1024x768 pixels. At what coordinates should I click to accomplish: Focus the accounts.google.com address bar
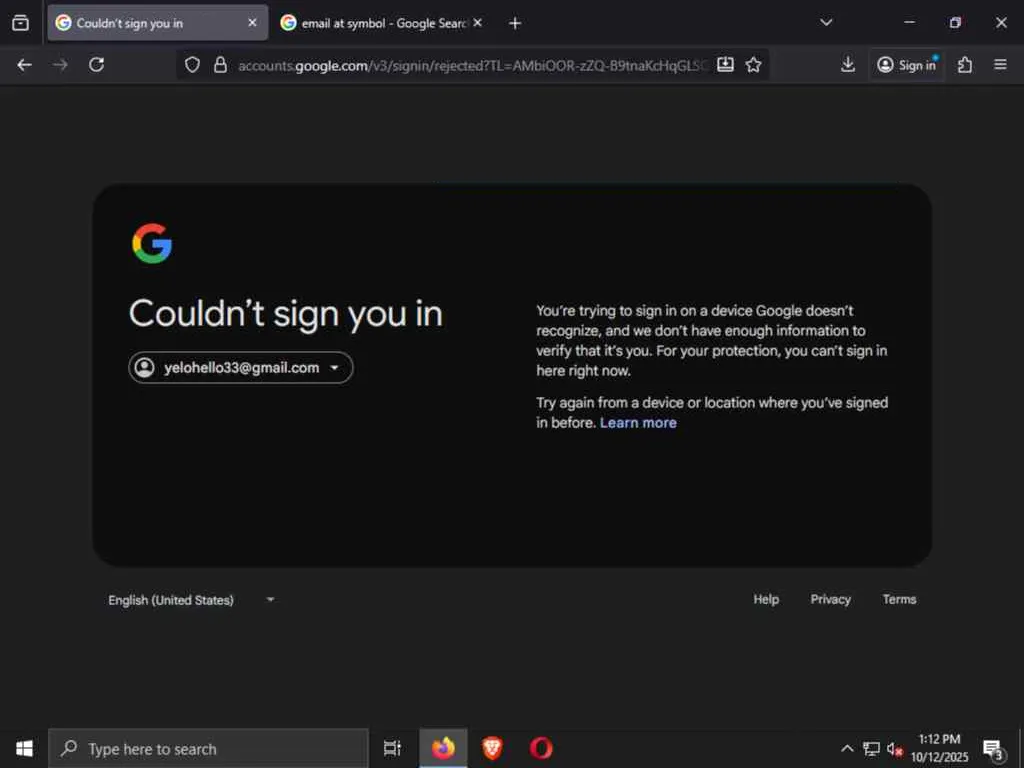point(472,65)
